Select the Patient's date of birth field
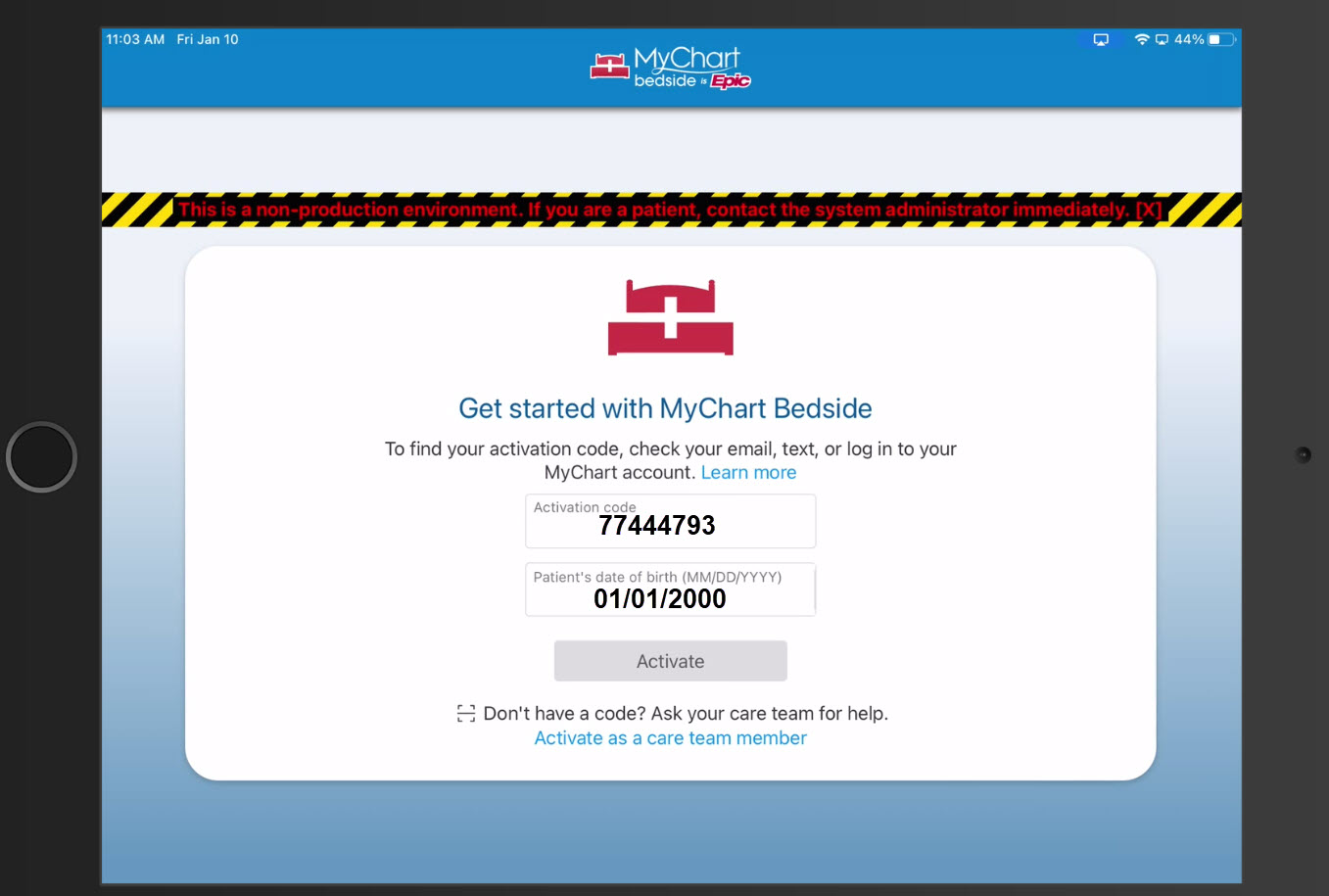1329x896 pixels. (671, 589)
